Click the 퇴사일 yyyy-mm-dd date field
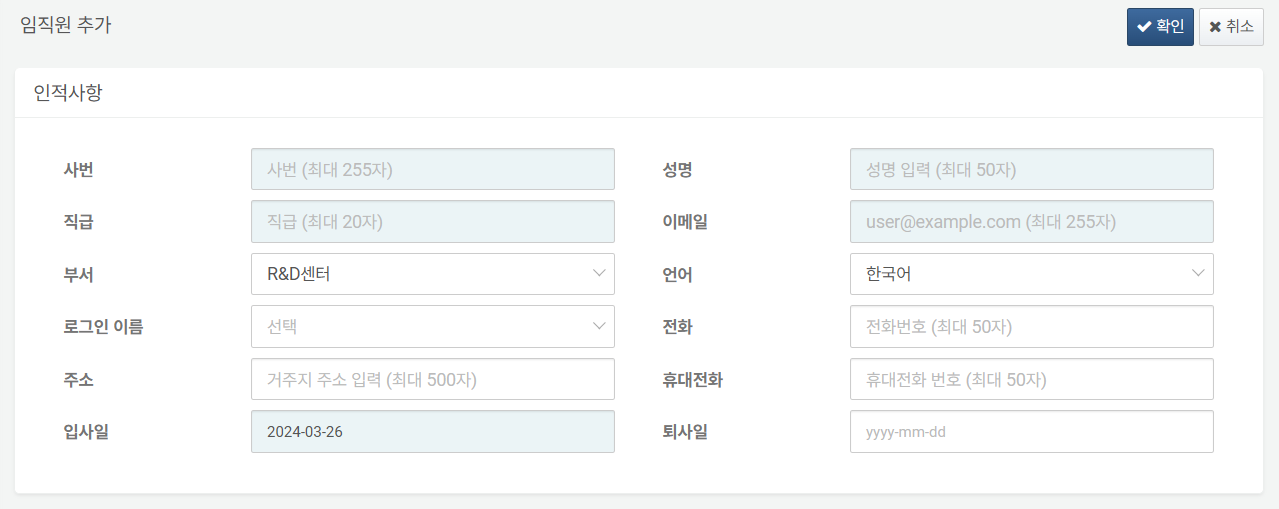The height and width of the screenshot is (509, 1279). (x=1032, y=431)
